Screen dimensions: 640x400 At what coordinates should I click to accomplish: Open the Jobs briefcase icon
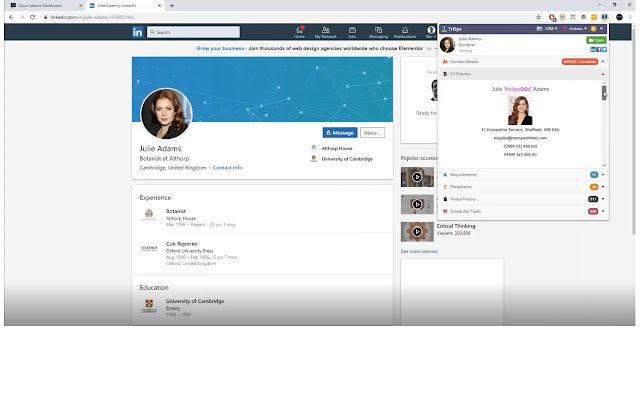352,32
